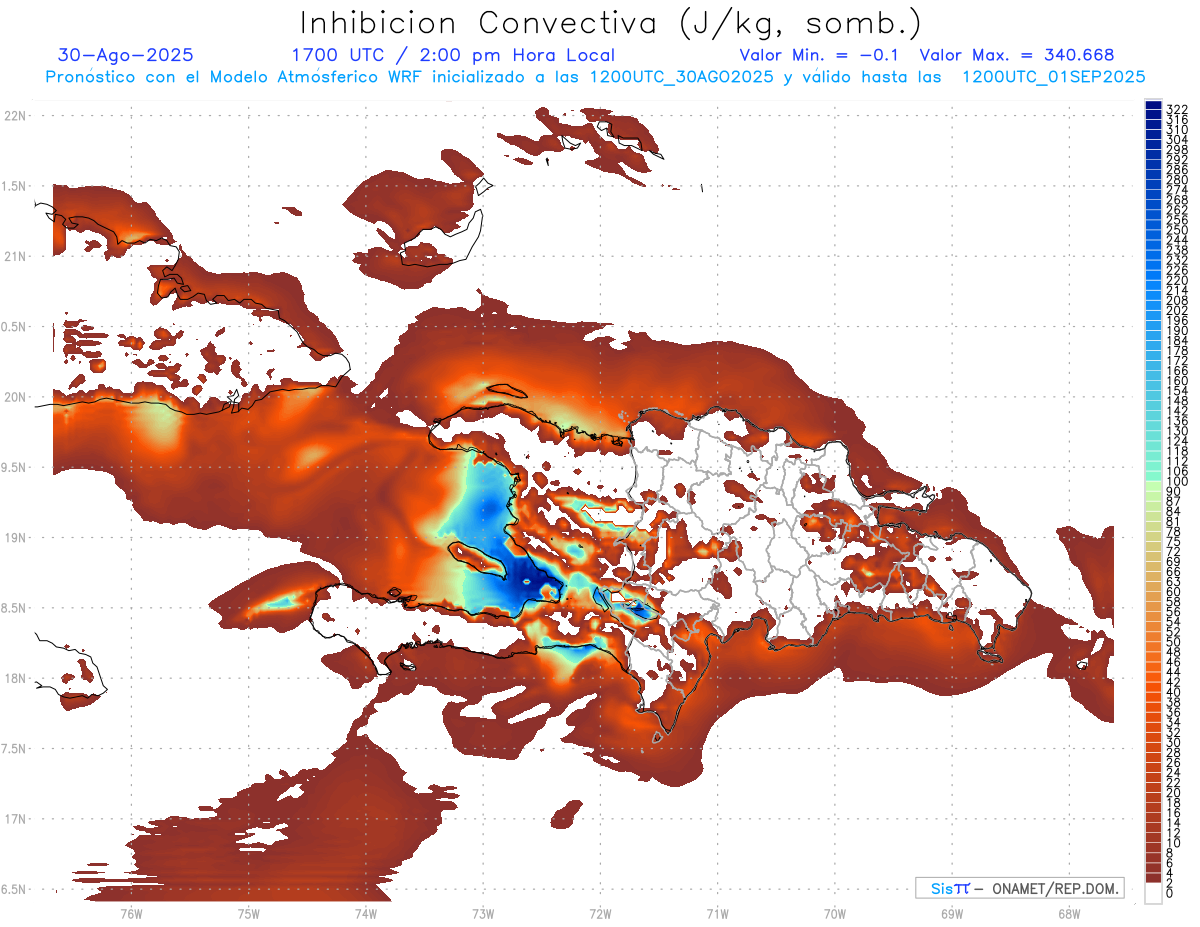Click the '76W' longitude label

click(131, 913)
